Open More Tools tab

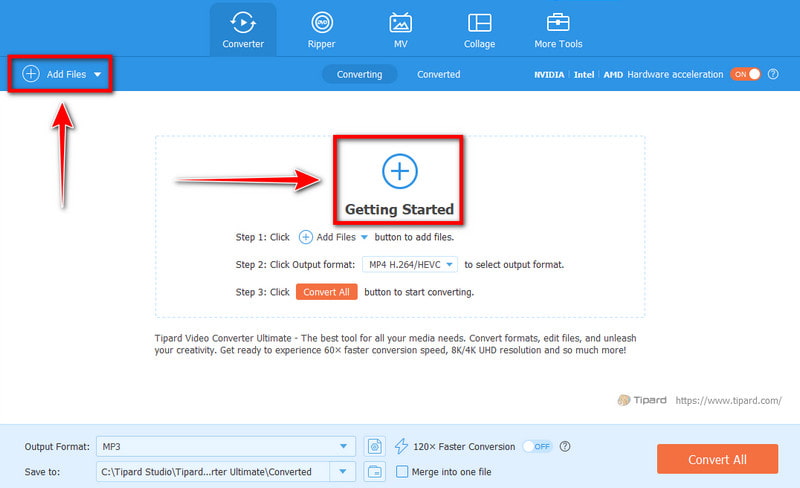pyautogui.click(x=558, y=31)
